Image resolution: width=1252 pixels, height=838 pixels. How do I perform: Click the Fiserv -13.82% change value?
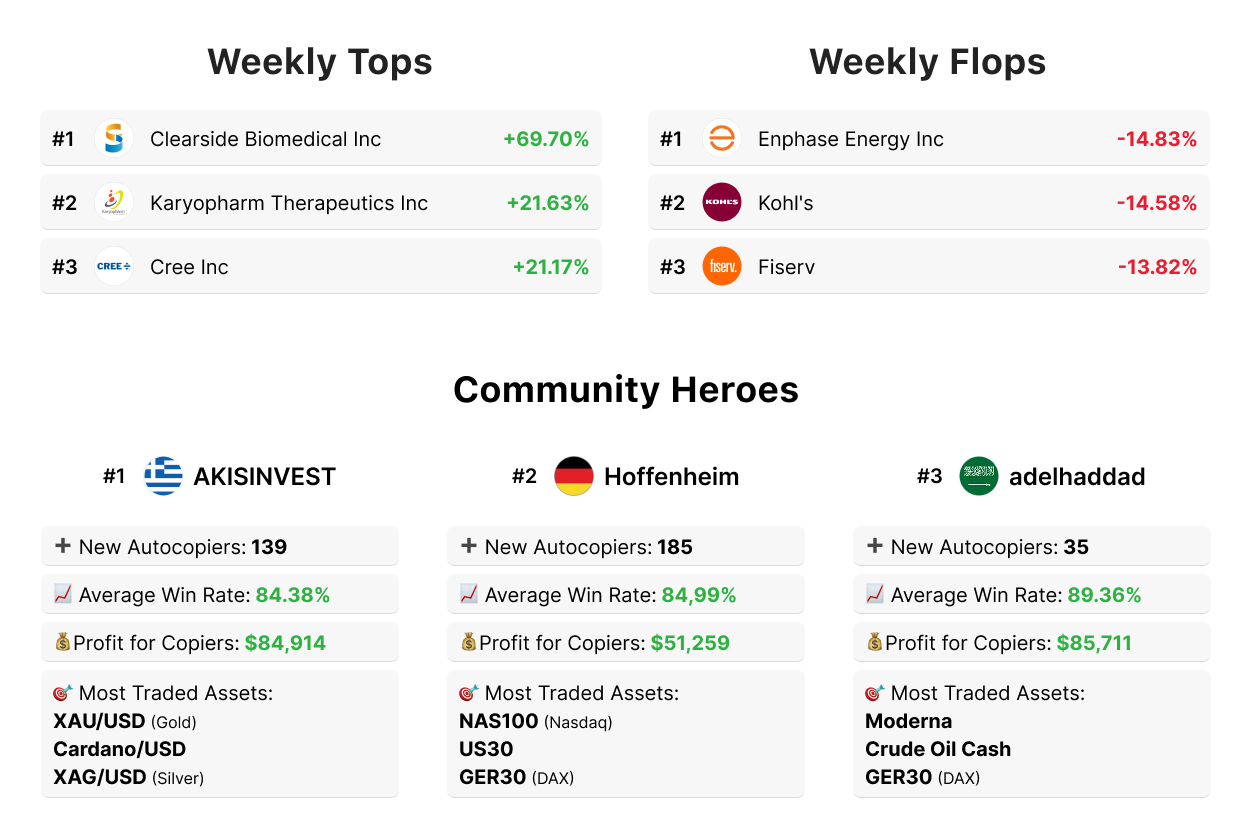pos(1157,267)
